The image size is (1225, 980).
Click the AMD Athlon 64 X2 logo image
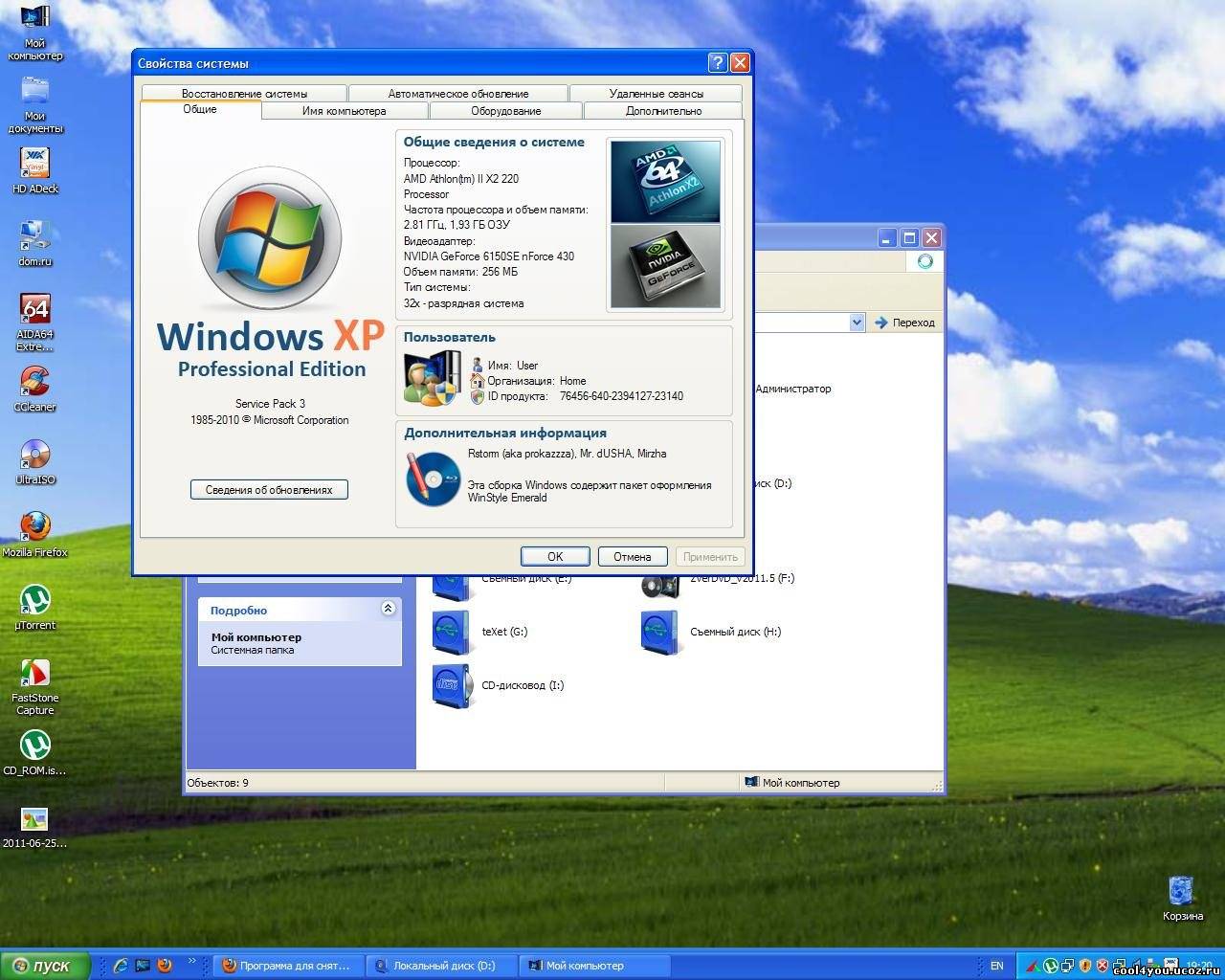coord(665,182)
